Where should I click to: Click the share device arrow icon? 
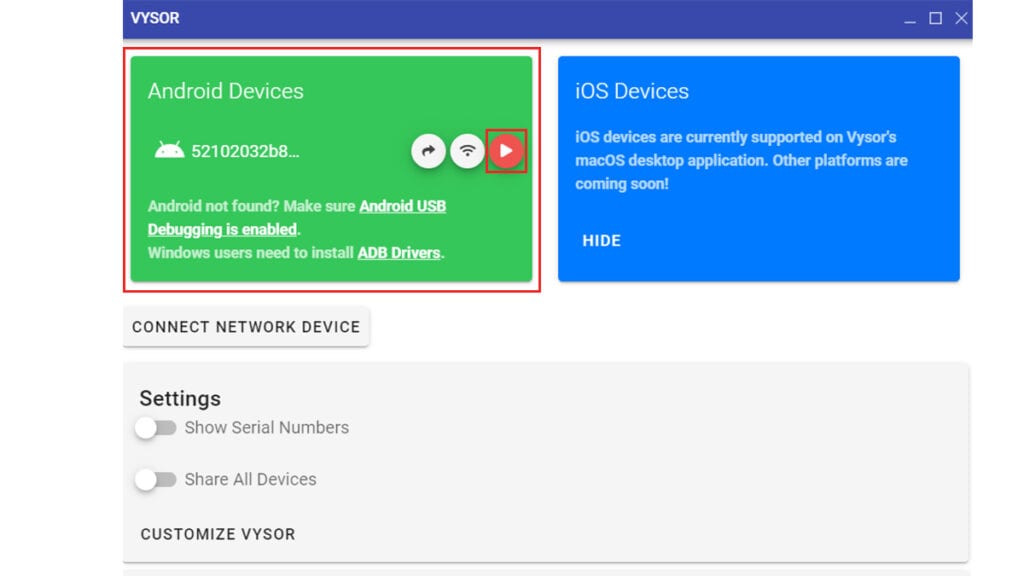[428, 151]
